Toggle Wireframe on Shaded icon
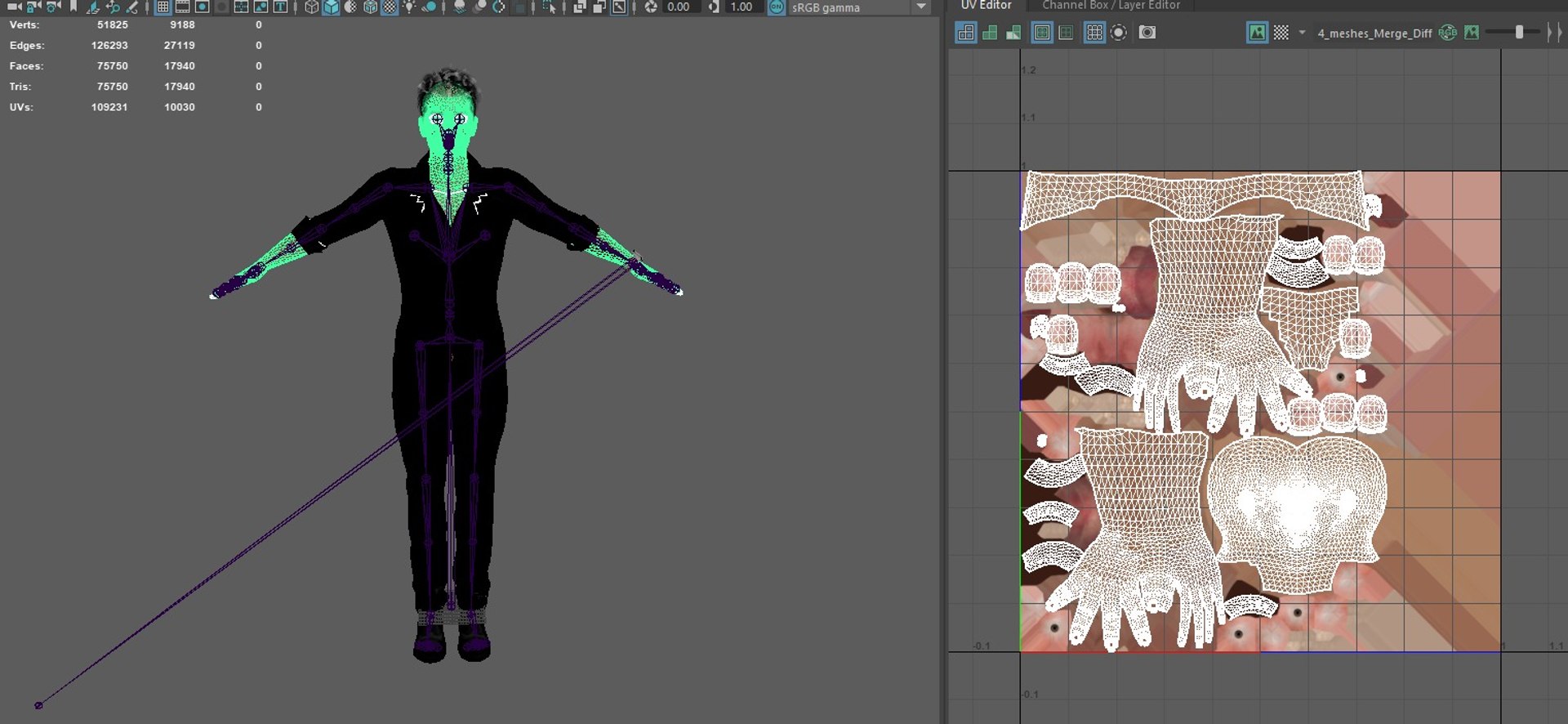 (x=370, y=7)
